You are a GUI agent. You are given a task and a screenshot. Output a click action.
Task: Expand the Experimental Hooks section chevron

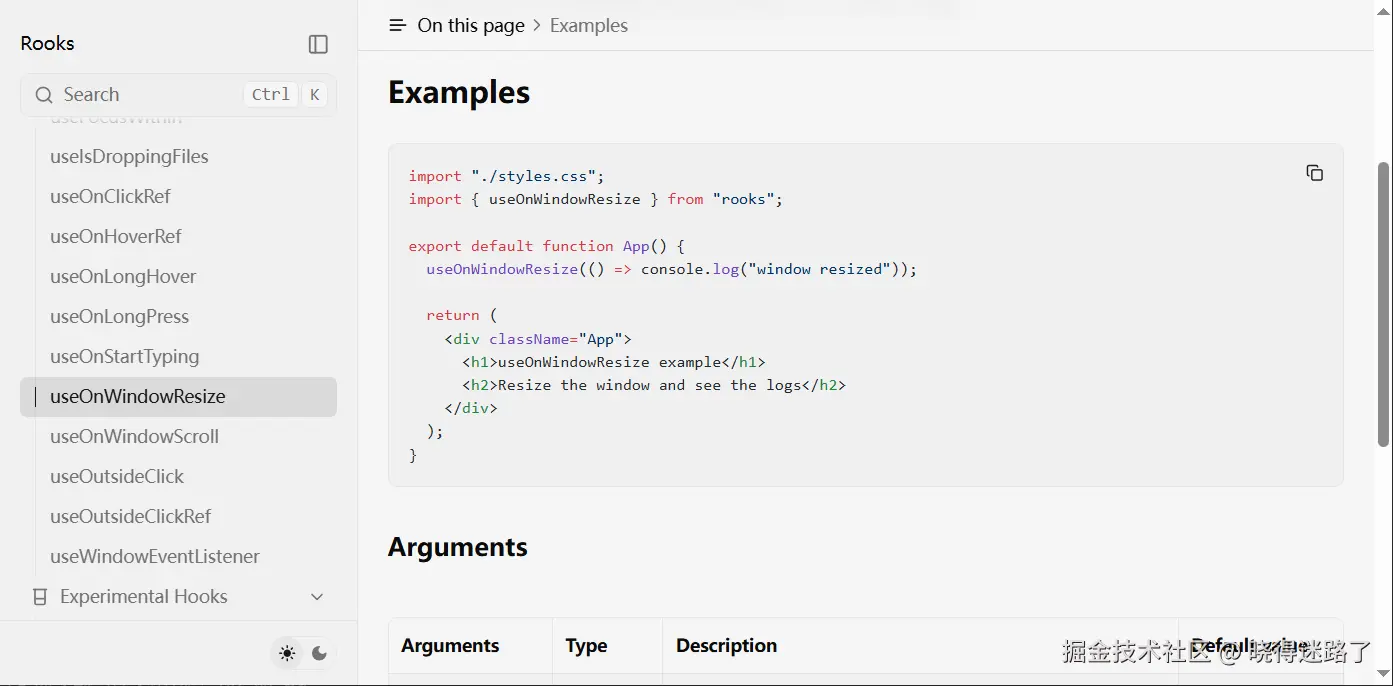pyautogui.click(x=317, y=597)
